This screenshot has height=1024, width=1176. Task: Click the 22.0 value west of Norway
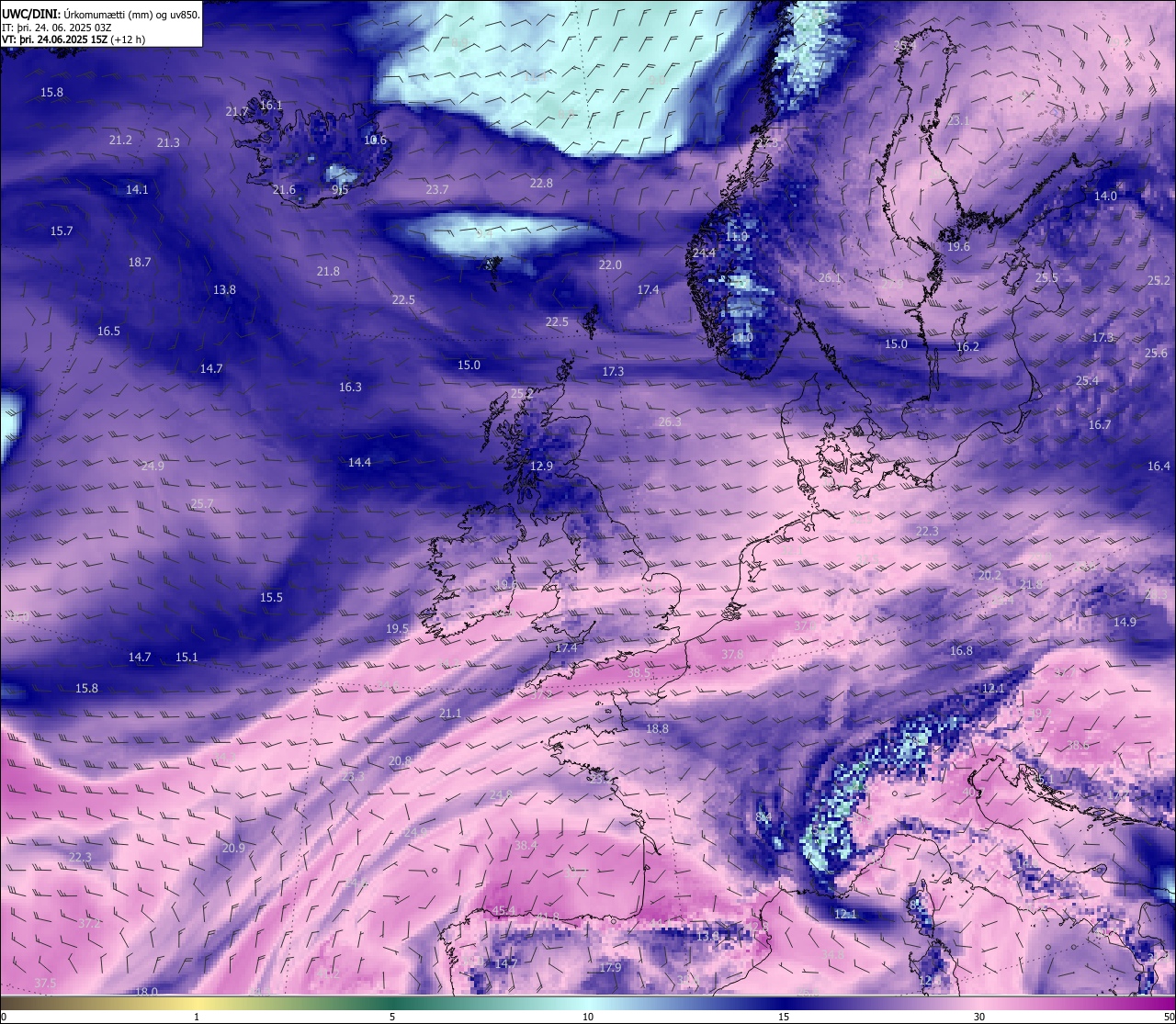(x=610, y=265)
